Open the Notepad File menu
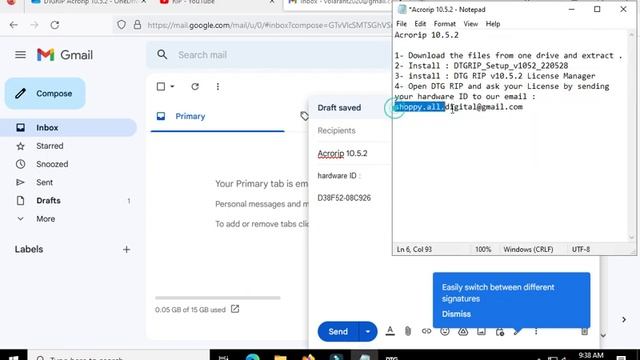 [402, 24]
